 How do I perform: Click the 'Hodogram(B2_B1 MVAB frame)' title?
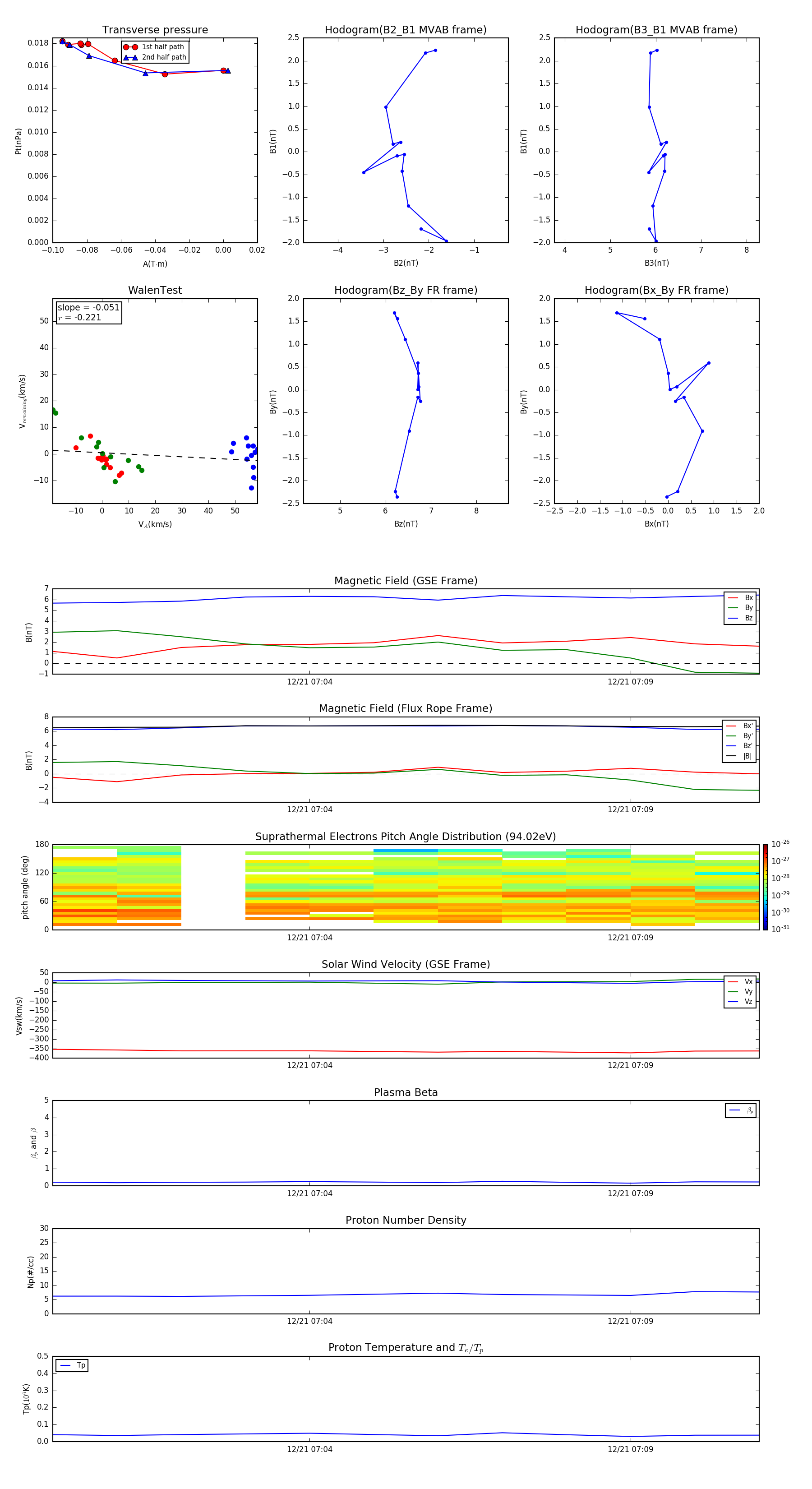[x=406, y=29]
